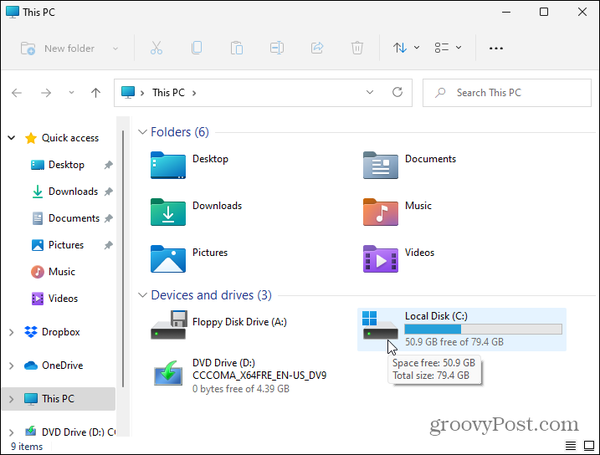
Task: Select OneDrive in the sidebar
Action: click(x=62, y=365)
